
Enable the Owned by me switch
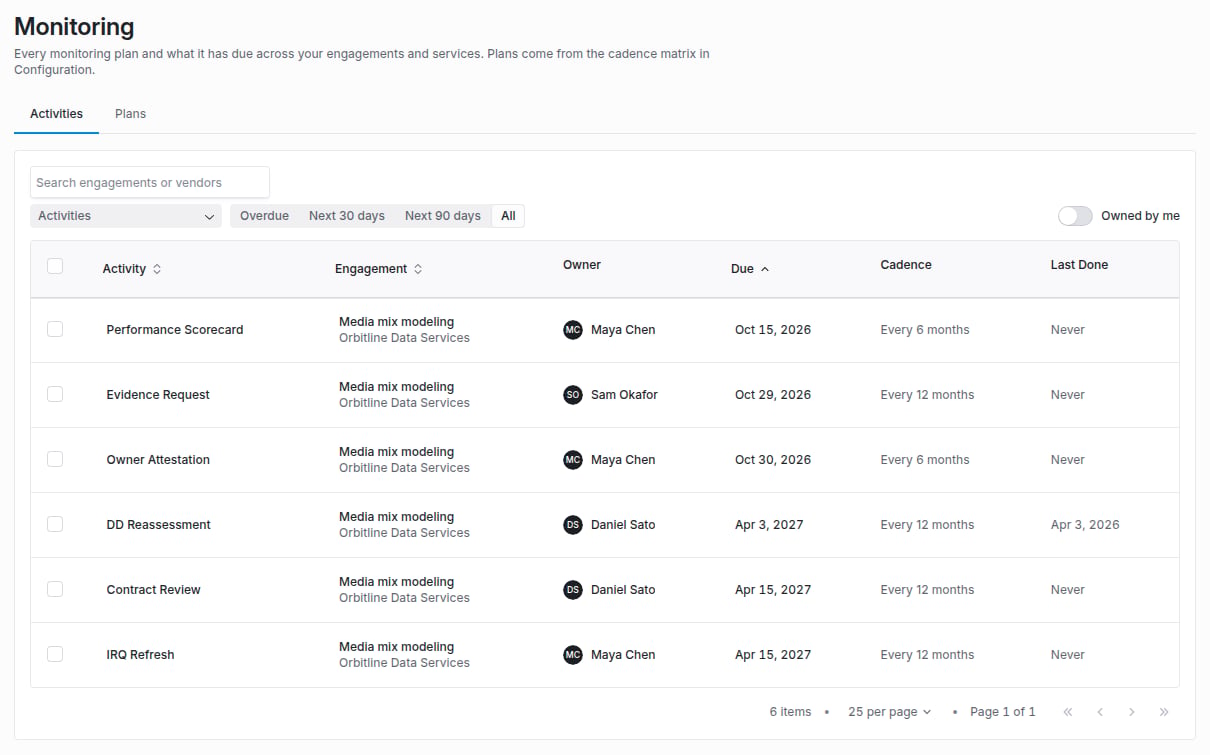click(x=1075, y=216)
